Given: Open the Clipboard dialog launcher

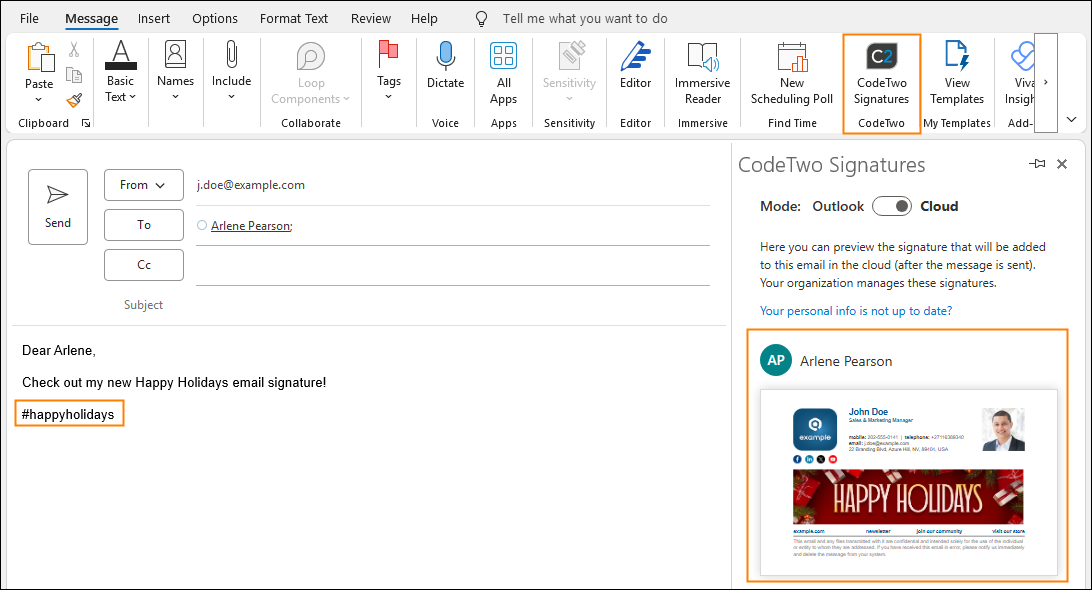Looking at the screenshot, I should (x=86, y=123).
